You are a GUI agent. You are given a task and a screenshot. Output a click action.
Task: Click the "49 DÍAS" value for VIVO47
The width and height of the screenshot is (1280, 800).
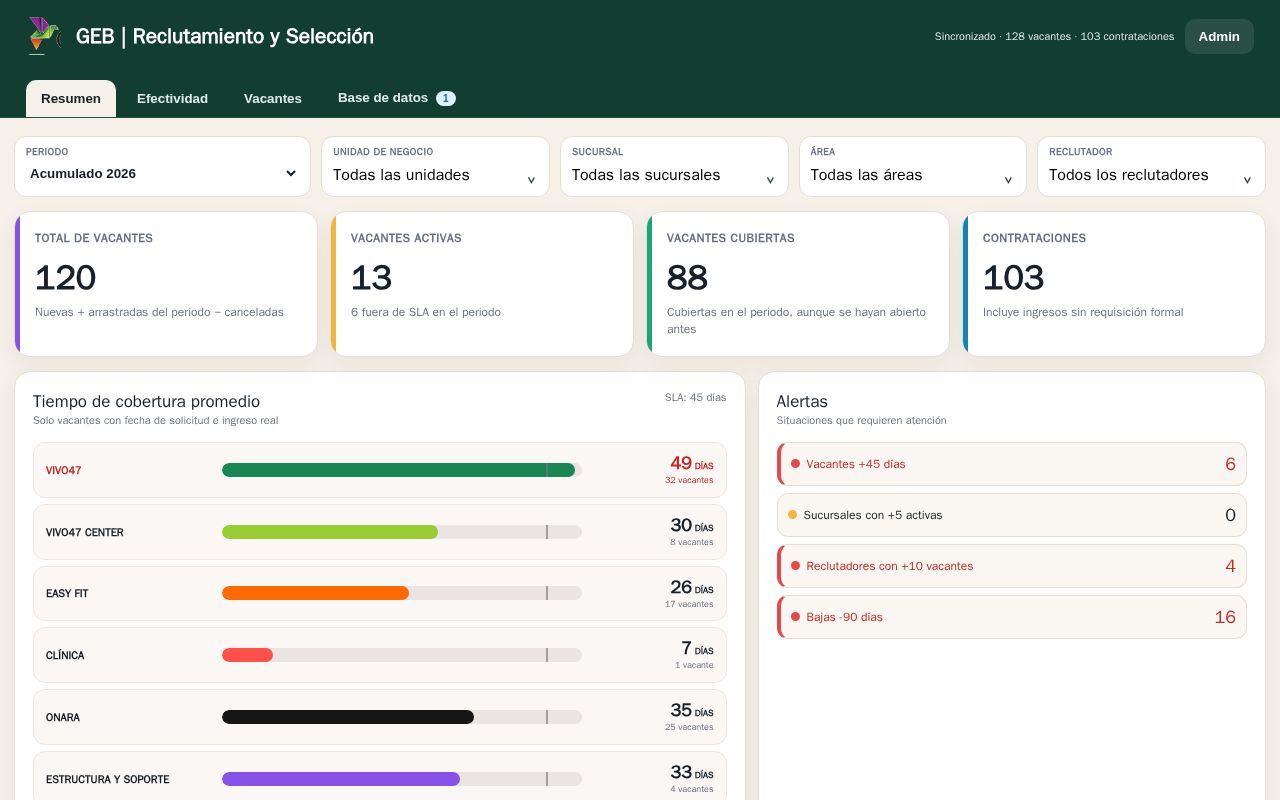pos(692,463)
